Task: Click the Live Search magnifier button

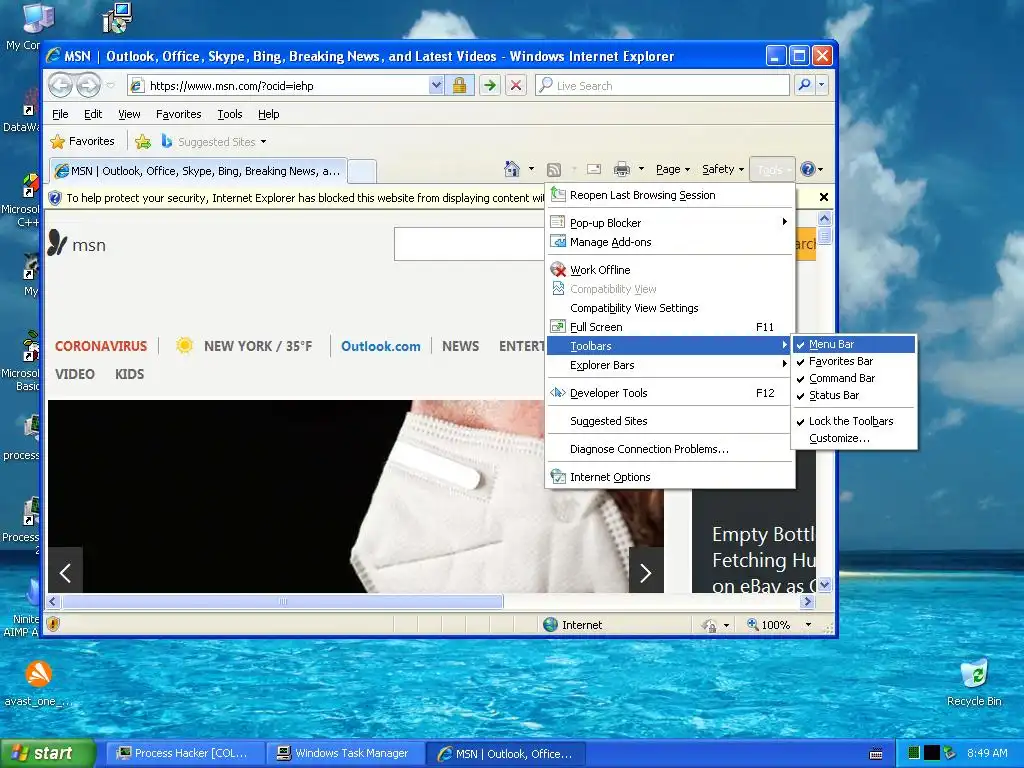Action: pyautogui.click(x=805, y=85)
